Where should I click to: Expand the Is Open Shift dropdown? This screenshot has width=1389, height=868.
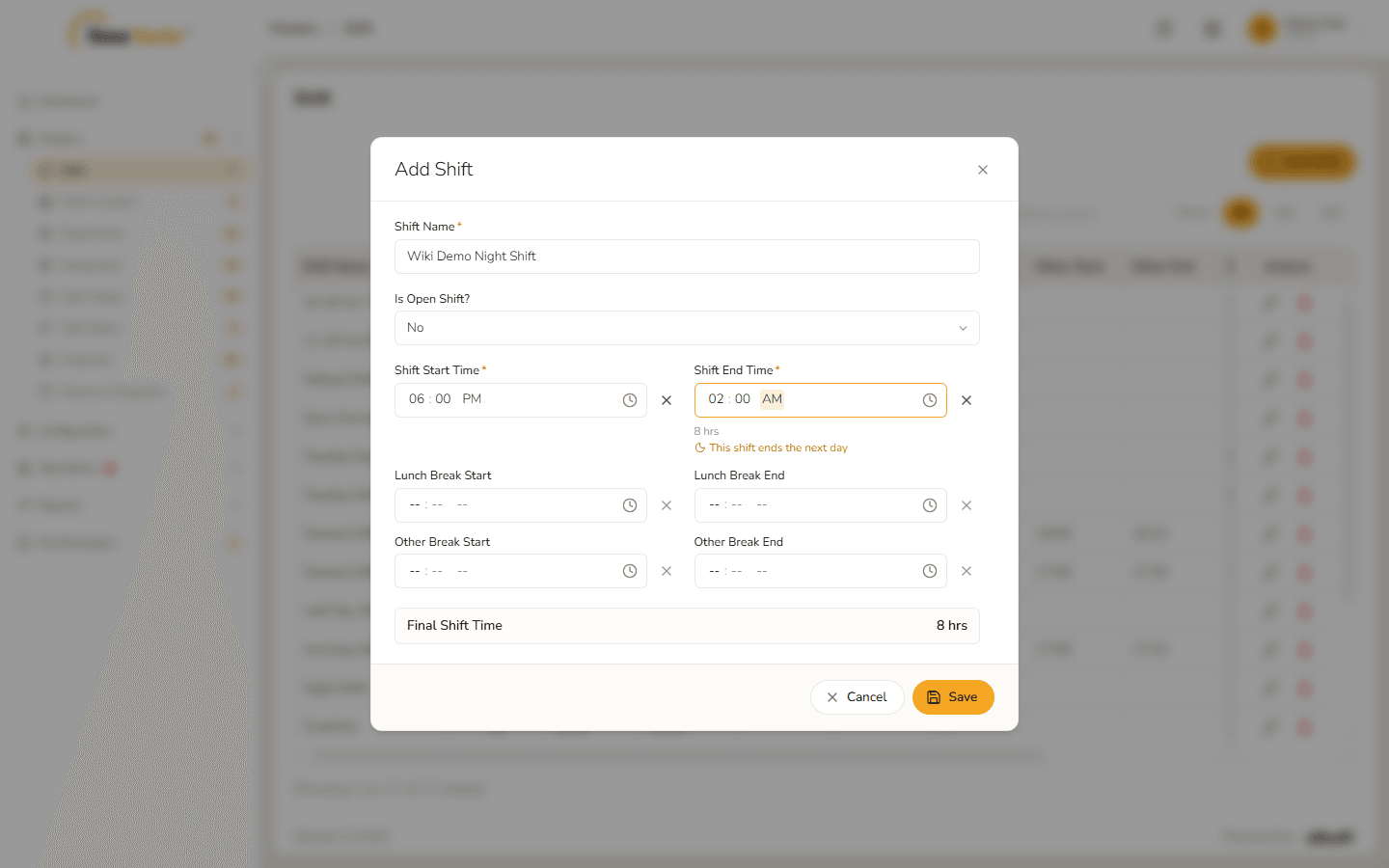687,328
